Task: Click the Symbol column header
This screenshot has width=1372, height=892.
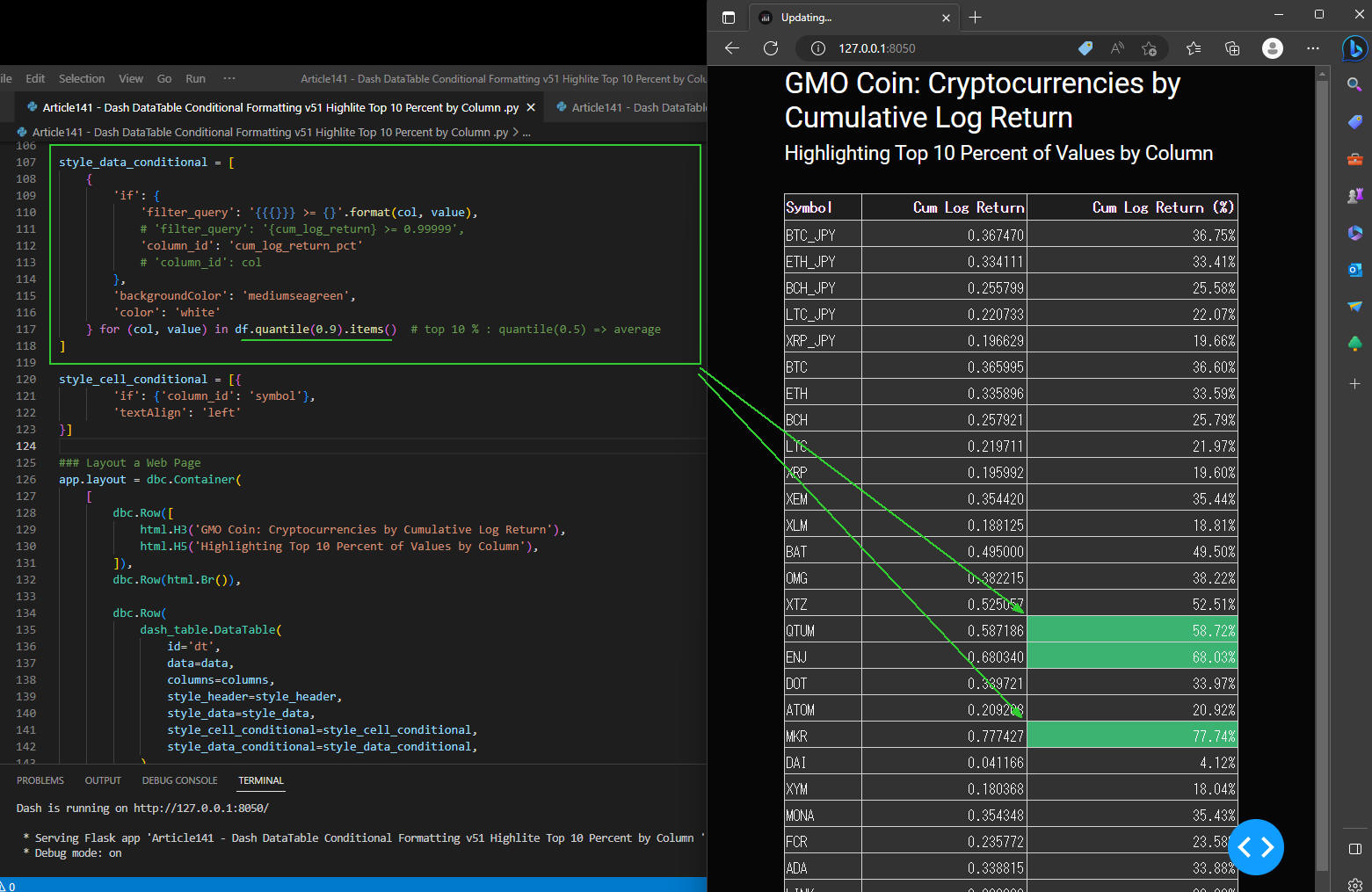Action: click(823, 207)
